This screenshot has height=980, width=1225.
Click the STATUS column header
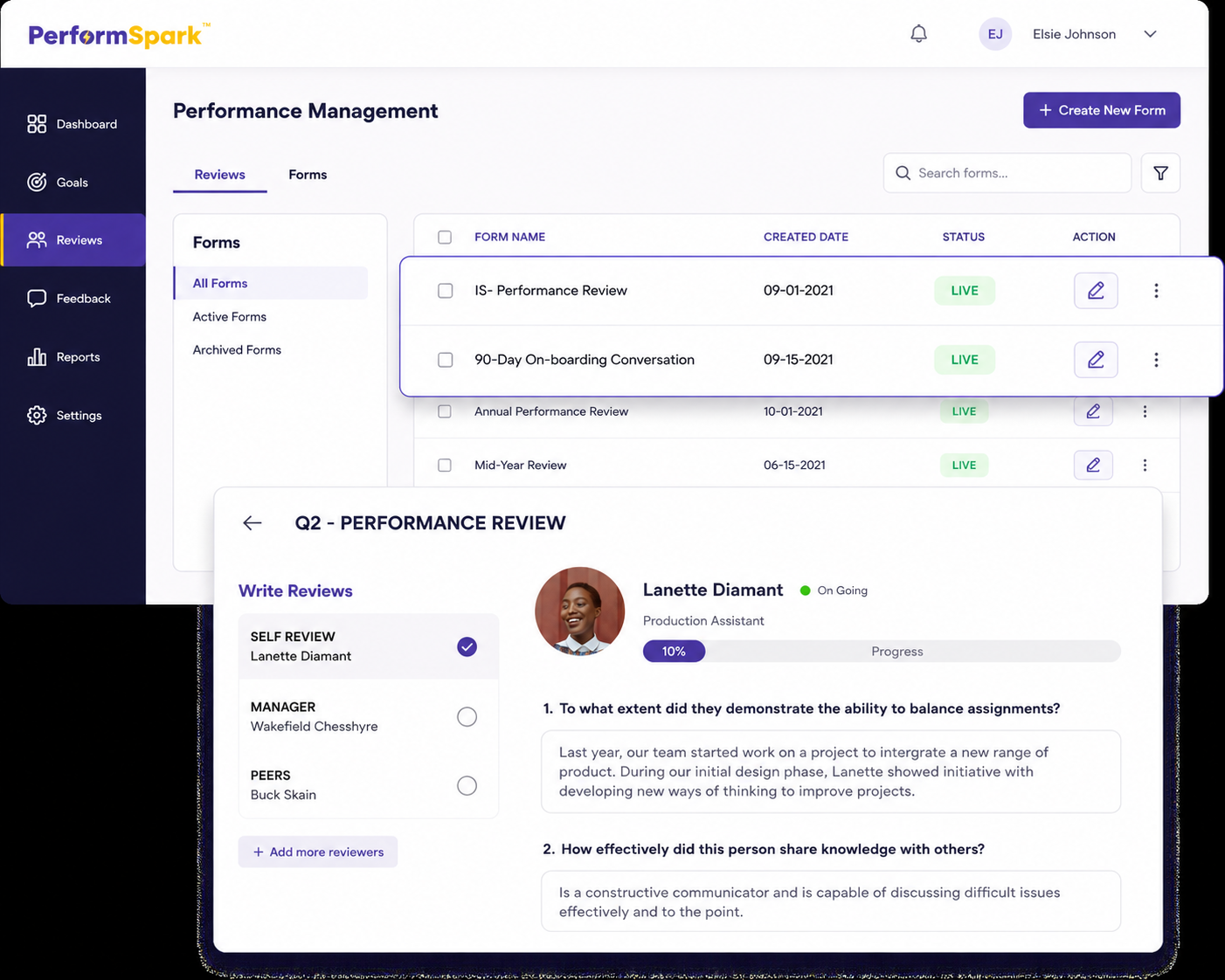(963, 237)
